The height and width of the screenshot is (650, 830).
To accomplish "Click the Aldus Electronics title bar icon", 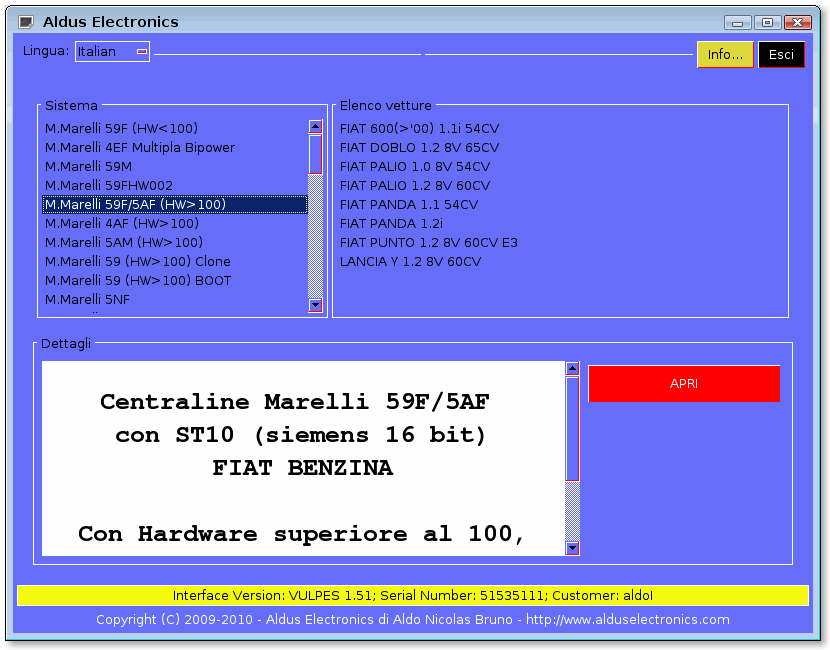I will coord(26,22).
